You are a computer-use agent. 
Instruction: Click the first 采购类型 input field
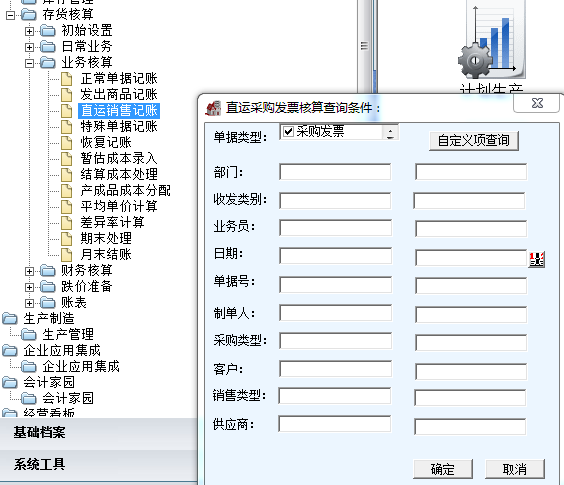335,341
